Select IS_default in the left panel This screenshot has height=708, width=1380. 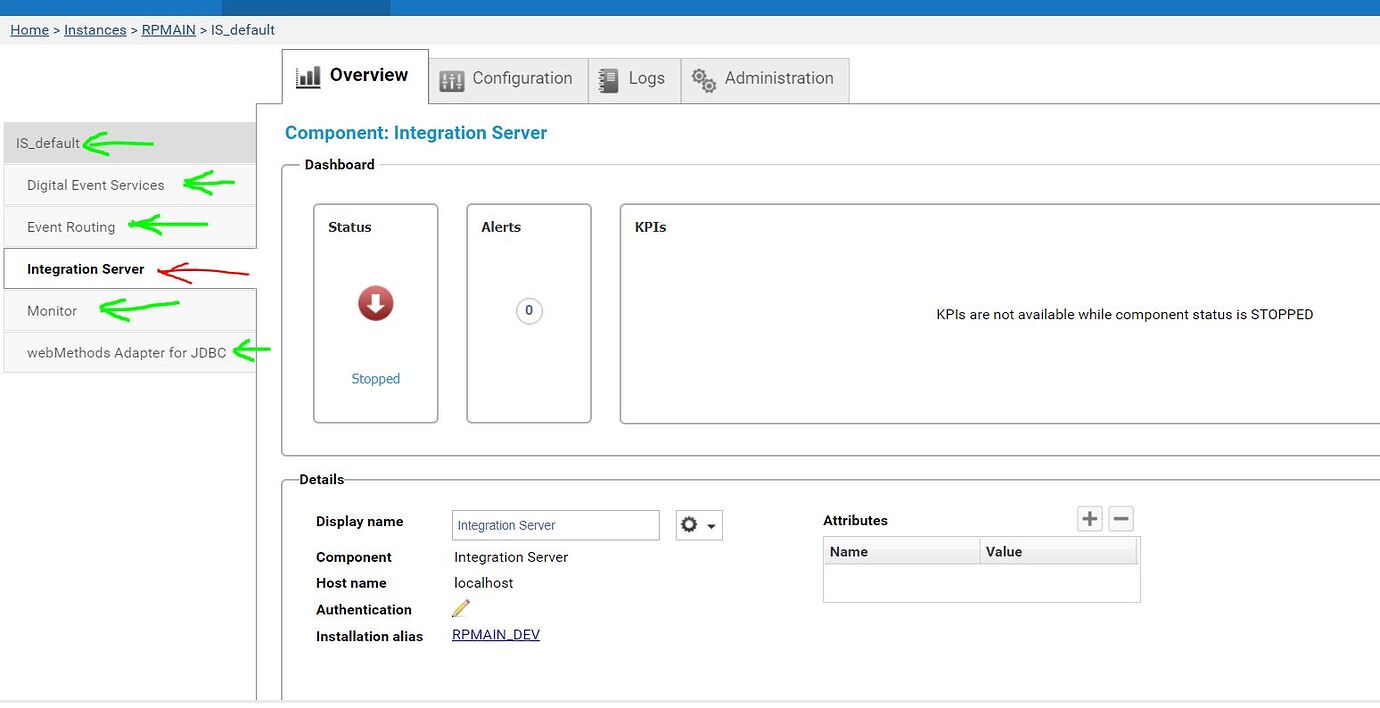[x=130, y=143]
